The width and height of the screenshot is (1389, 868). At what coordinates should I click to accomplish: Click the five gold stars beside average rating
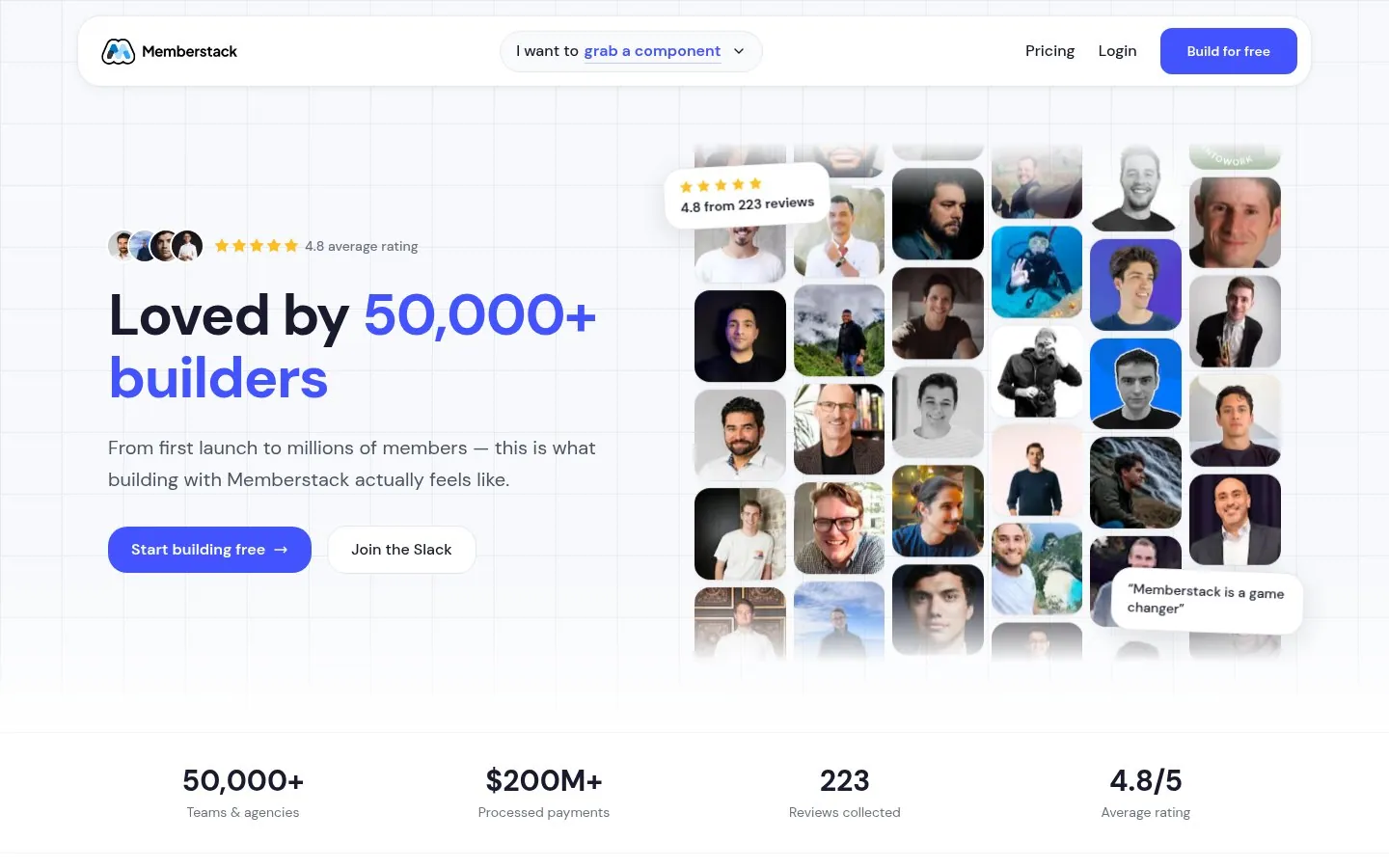pos(257,246)
